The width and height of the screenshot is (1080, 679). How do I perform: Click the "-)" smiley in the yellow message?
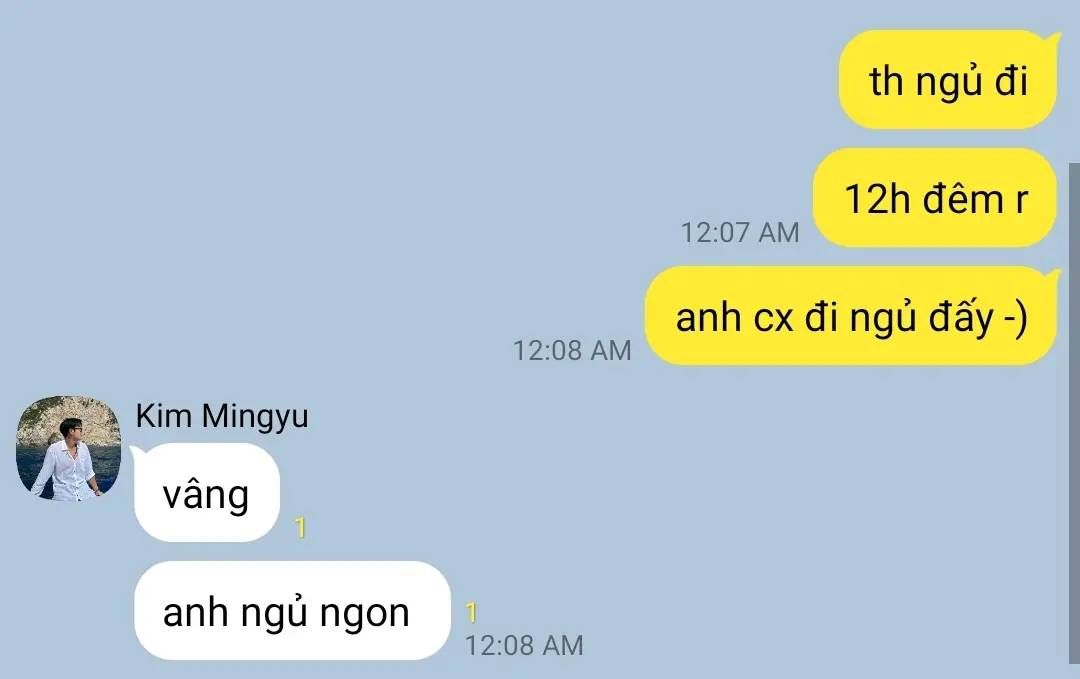coord(1016,319)
